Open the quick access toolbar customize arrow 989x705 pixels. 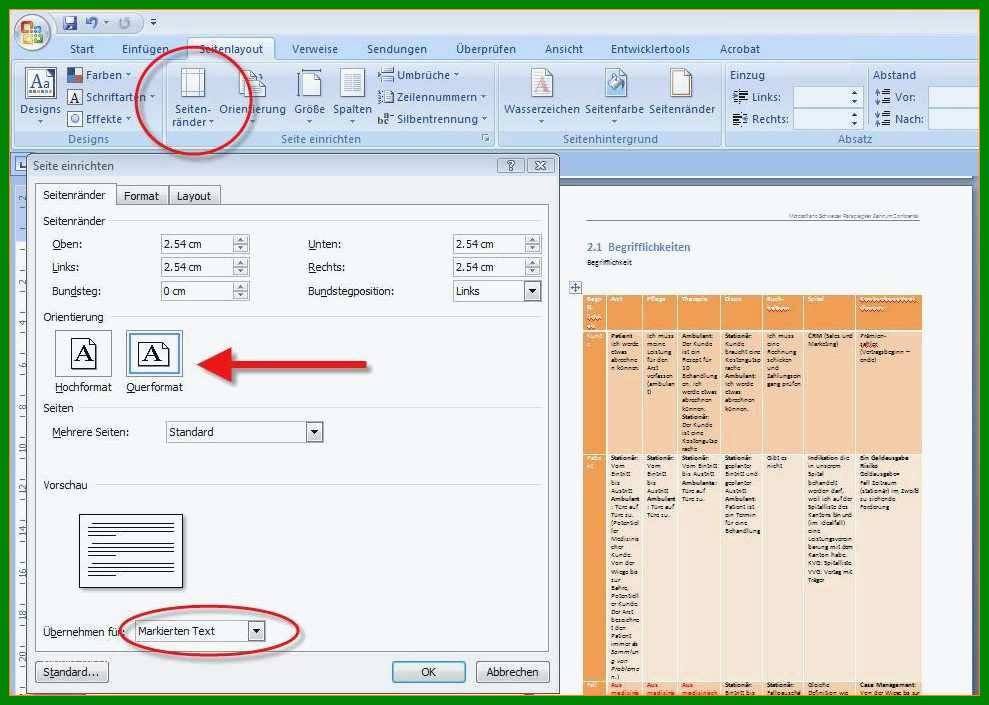[x=153, y=23]
